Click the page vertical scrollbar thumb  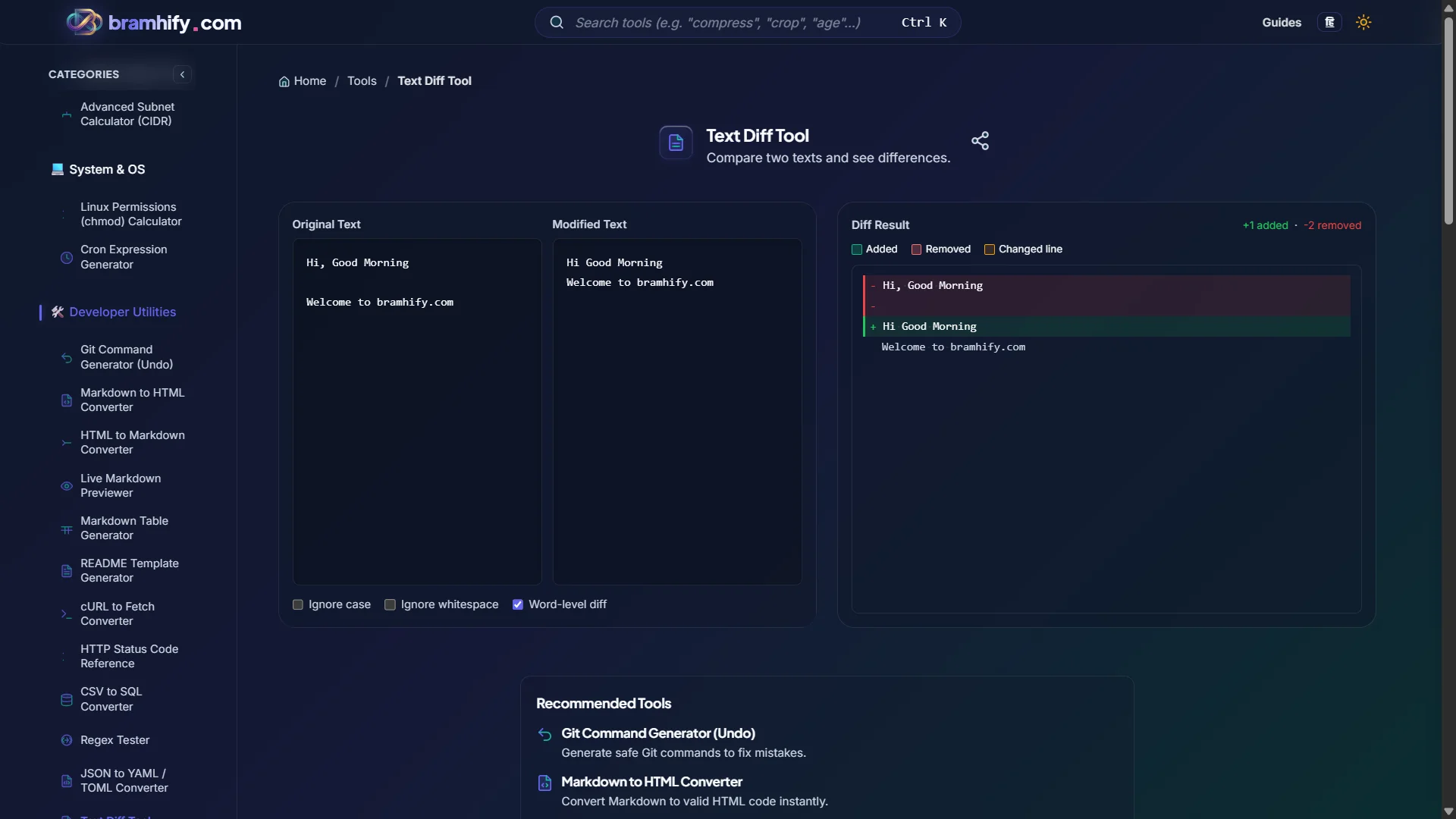[1448, 121]
